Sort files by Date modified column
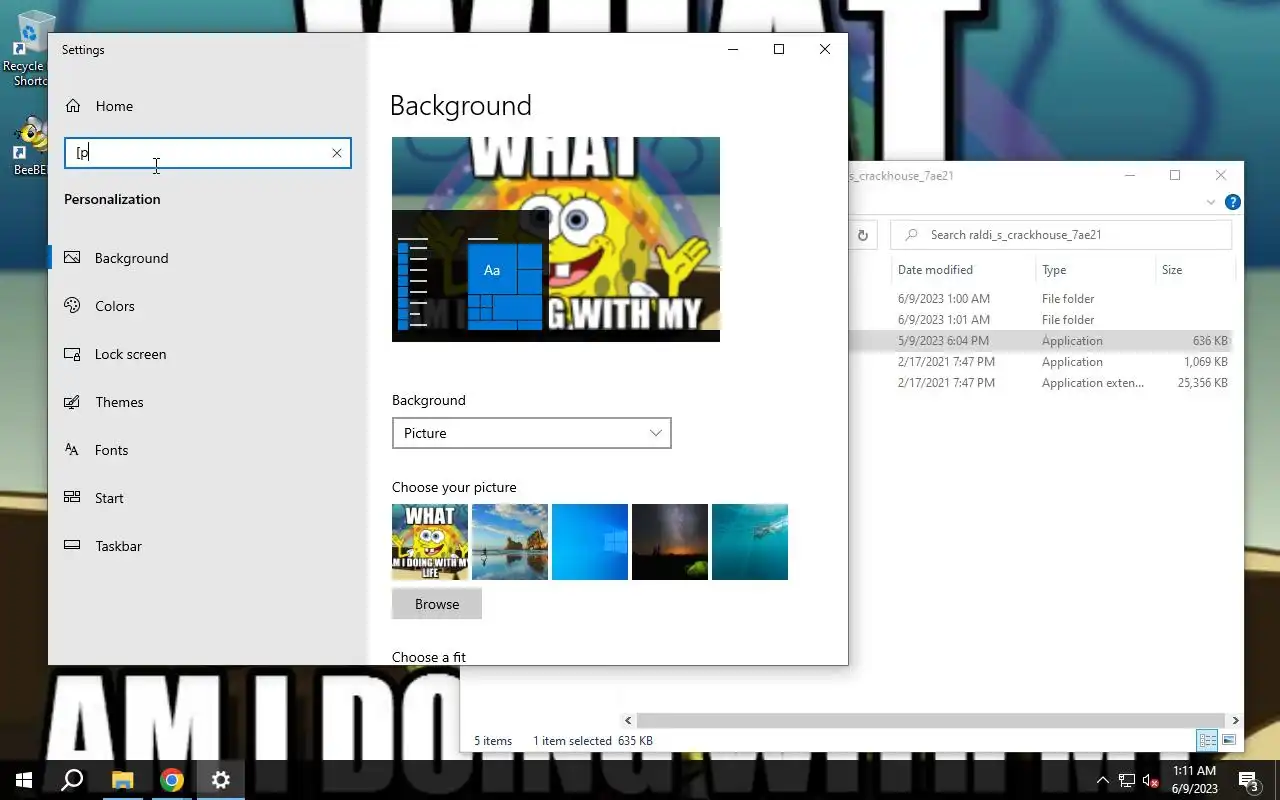Screen dimensions: 1280x800 click(x=935, y=270)
